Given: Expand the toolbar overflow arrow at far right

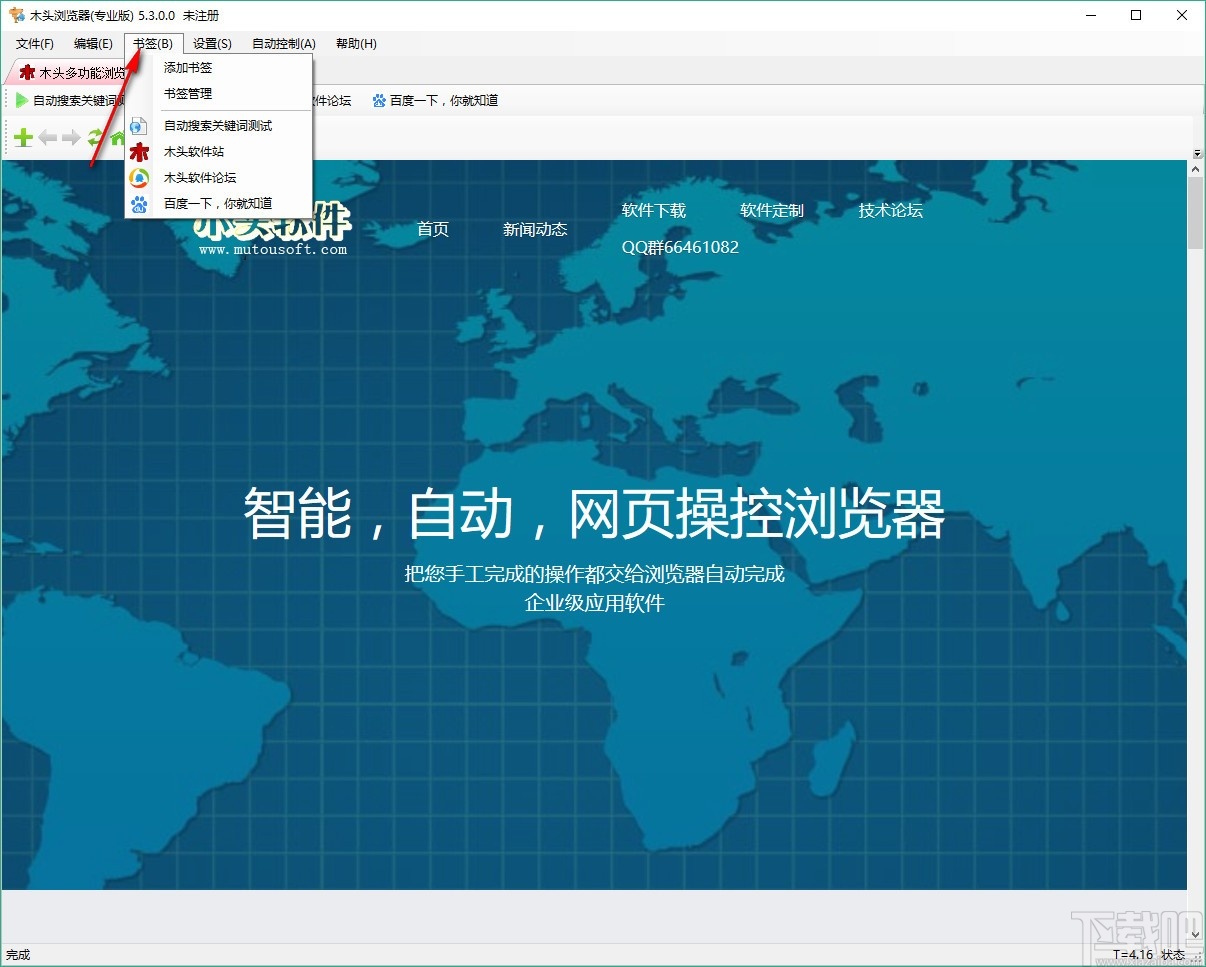Looking at the screenshot, I should tap(1197, 153).
